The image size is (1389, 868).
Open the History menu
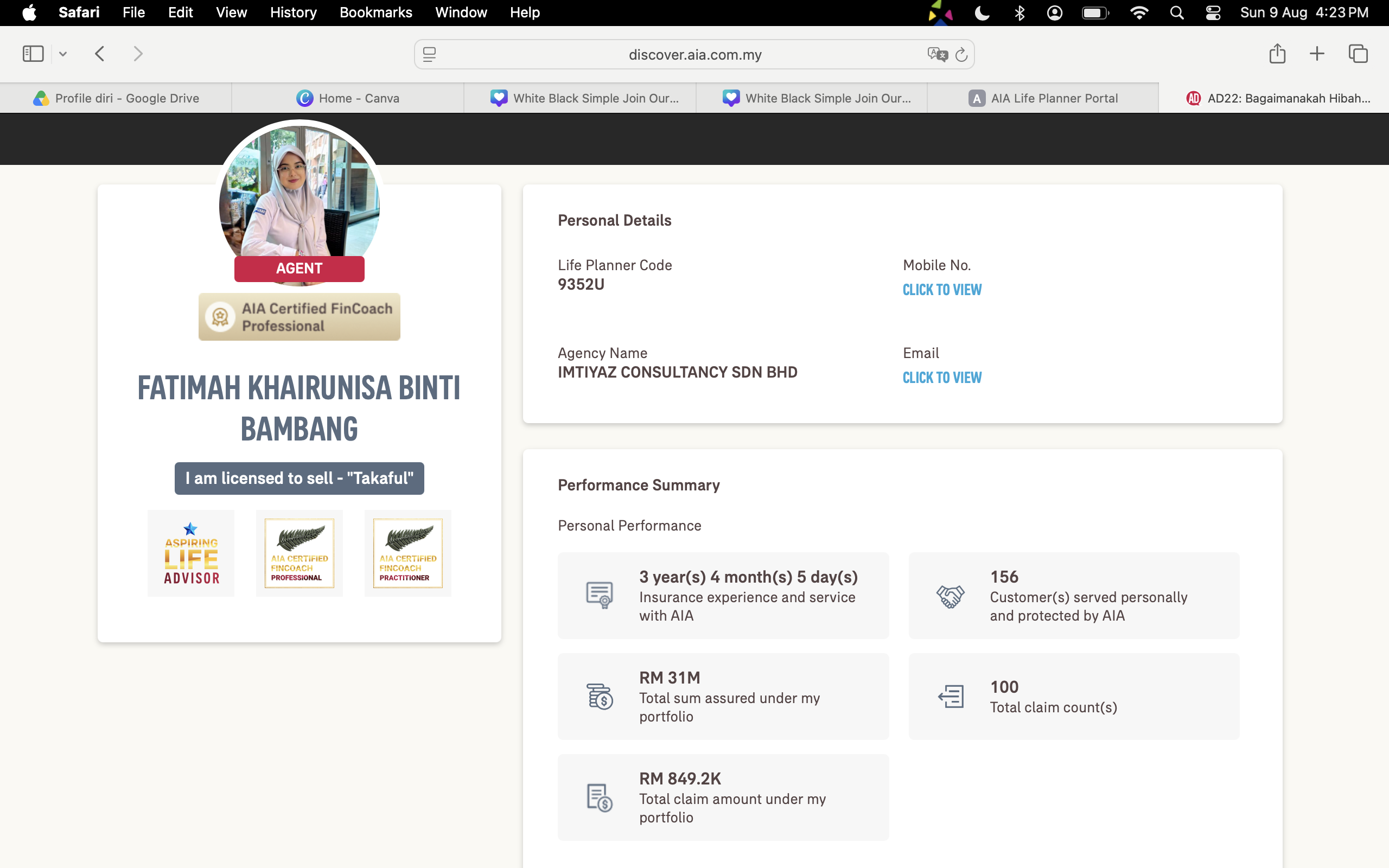click(294, 12)
